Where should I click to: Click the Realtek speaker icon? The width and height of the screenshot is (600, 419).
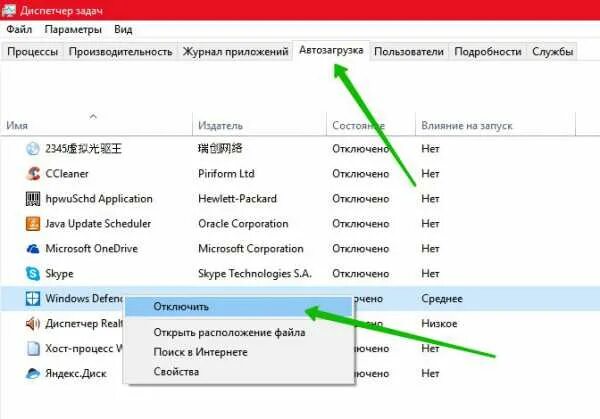coord(33,324)
